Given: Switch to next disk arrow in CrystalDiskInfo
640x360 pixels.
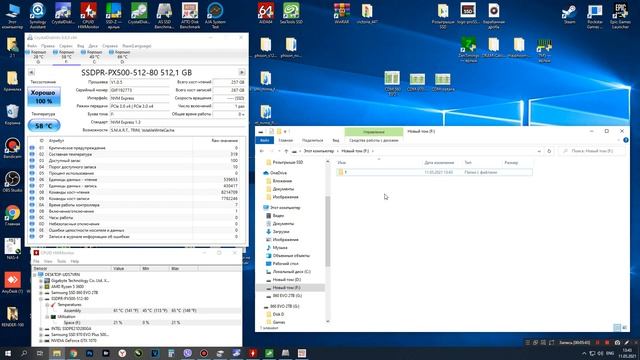Looking at the screenshot, I should [x=242, y=72].
